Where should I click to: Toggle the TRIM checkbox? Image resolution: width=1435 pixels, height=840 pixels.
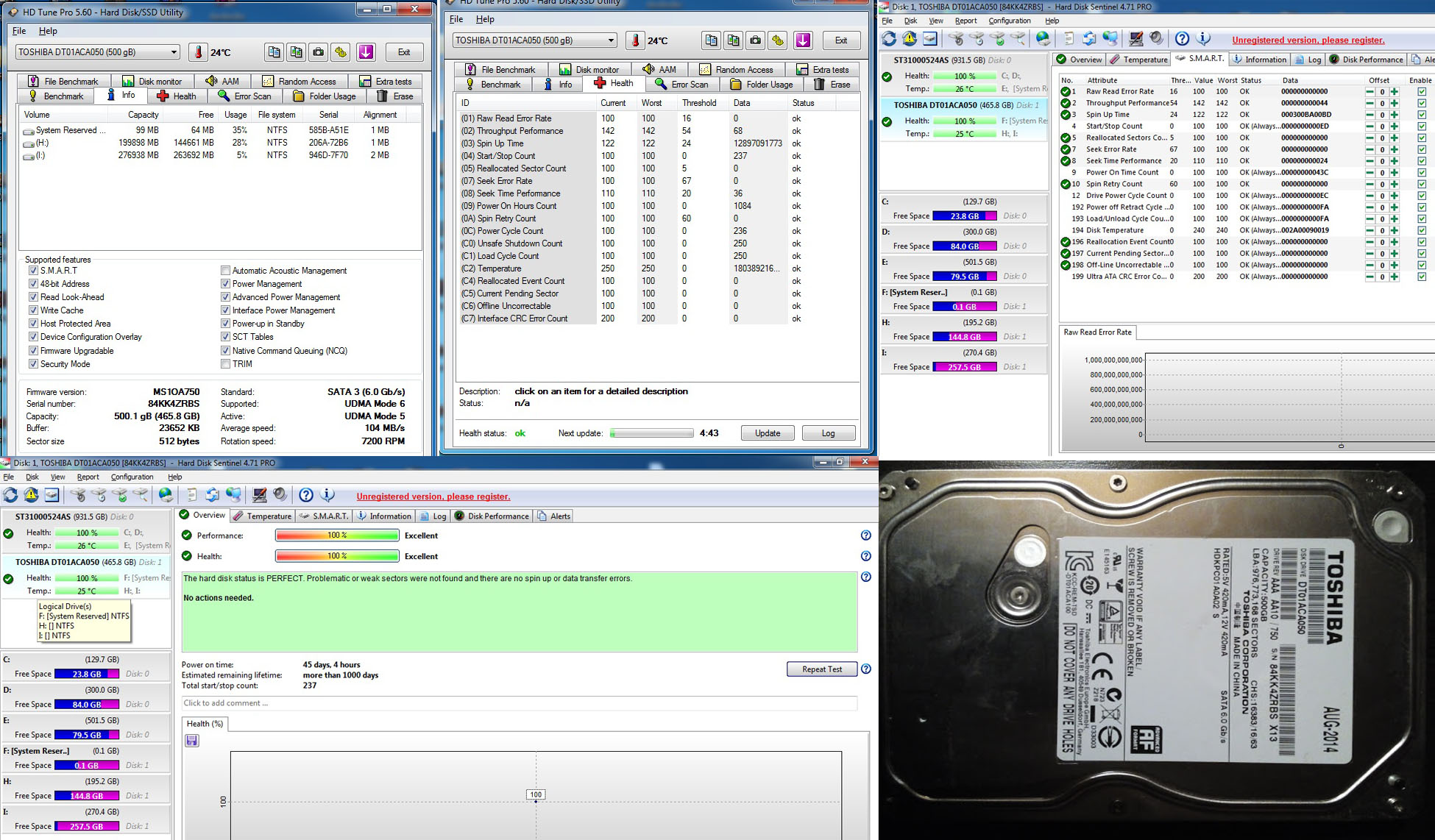click(226, 364)
